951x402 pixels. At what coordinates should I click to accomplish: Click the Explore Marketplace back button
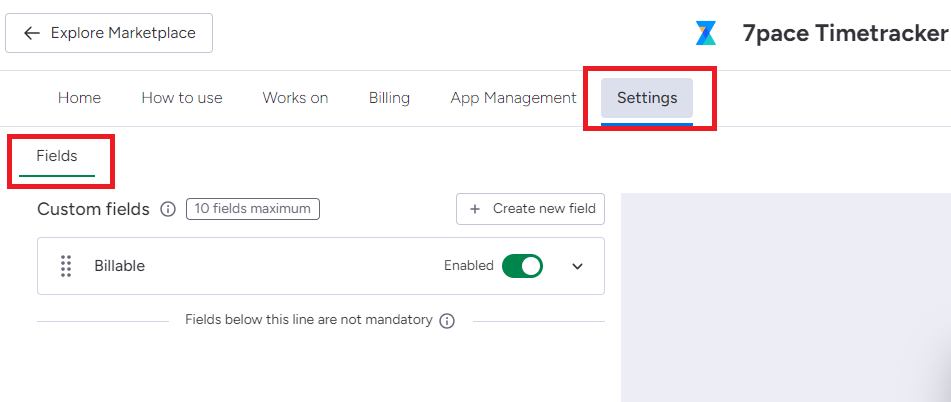109,33
